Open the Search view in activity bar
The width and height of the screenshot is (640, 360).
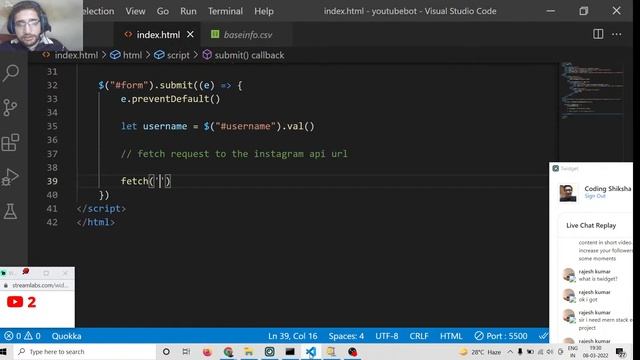pos(11,73)
